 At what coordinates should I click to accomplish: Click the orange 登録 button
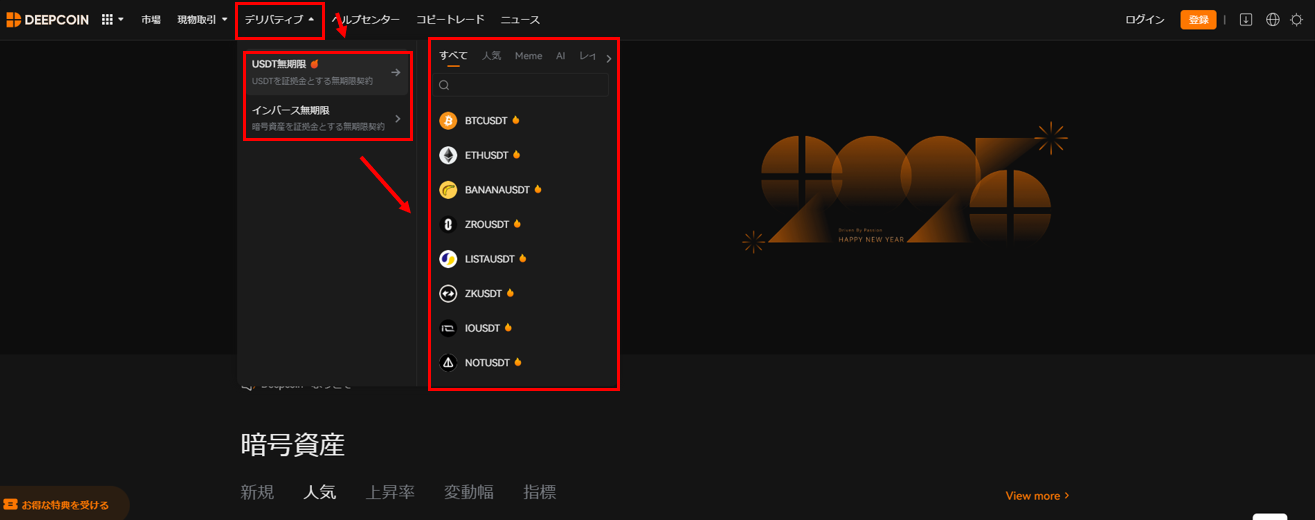point(1198,19)
